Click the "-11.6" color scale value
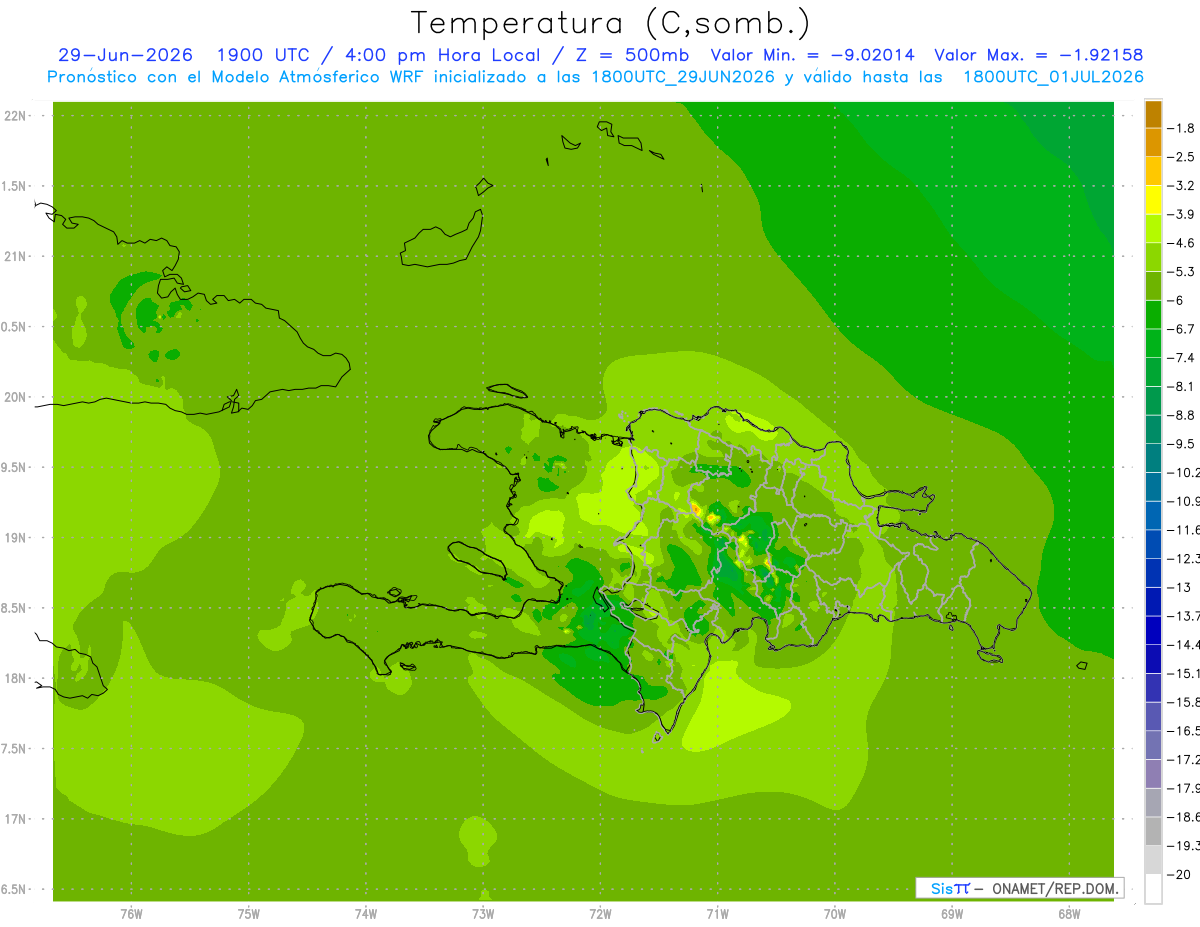This screenshot has width=1200, height=927. pyautogui.click(x=1184, y=529)
